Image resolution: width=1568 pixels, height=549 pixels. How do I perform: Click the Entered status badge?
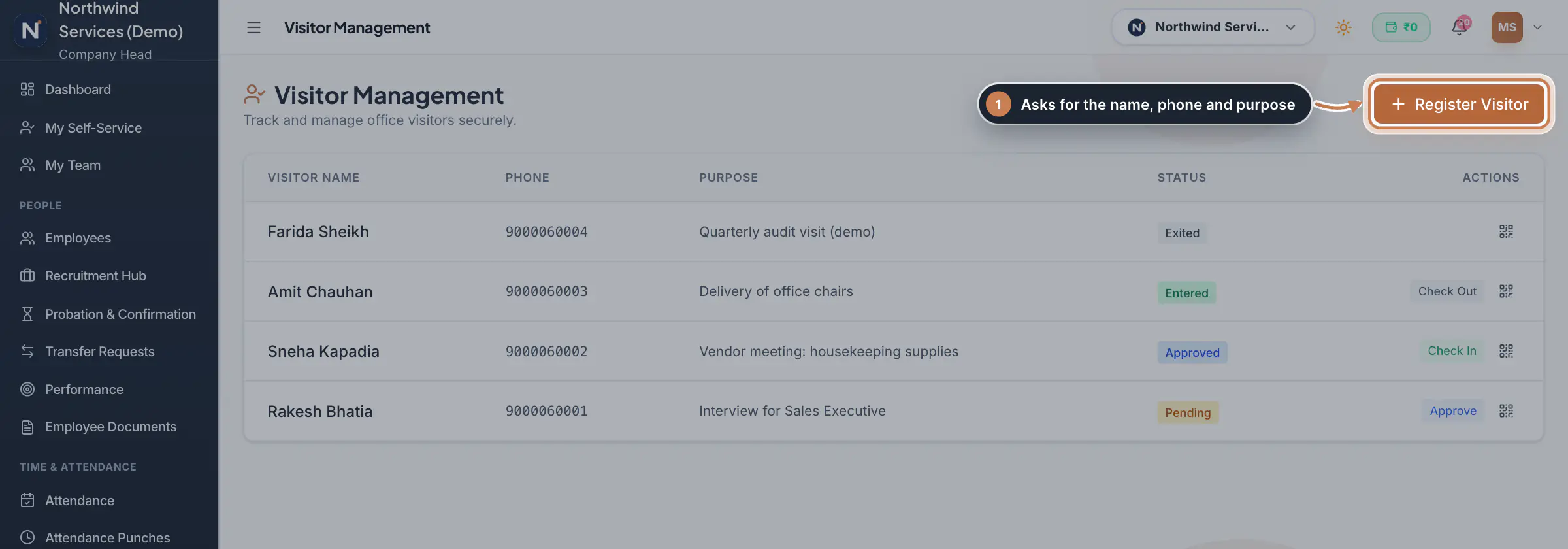(x=1186, y=293)
